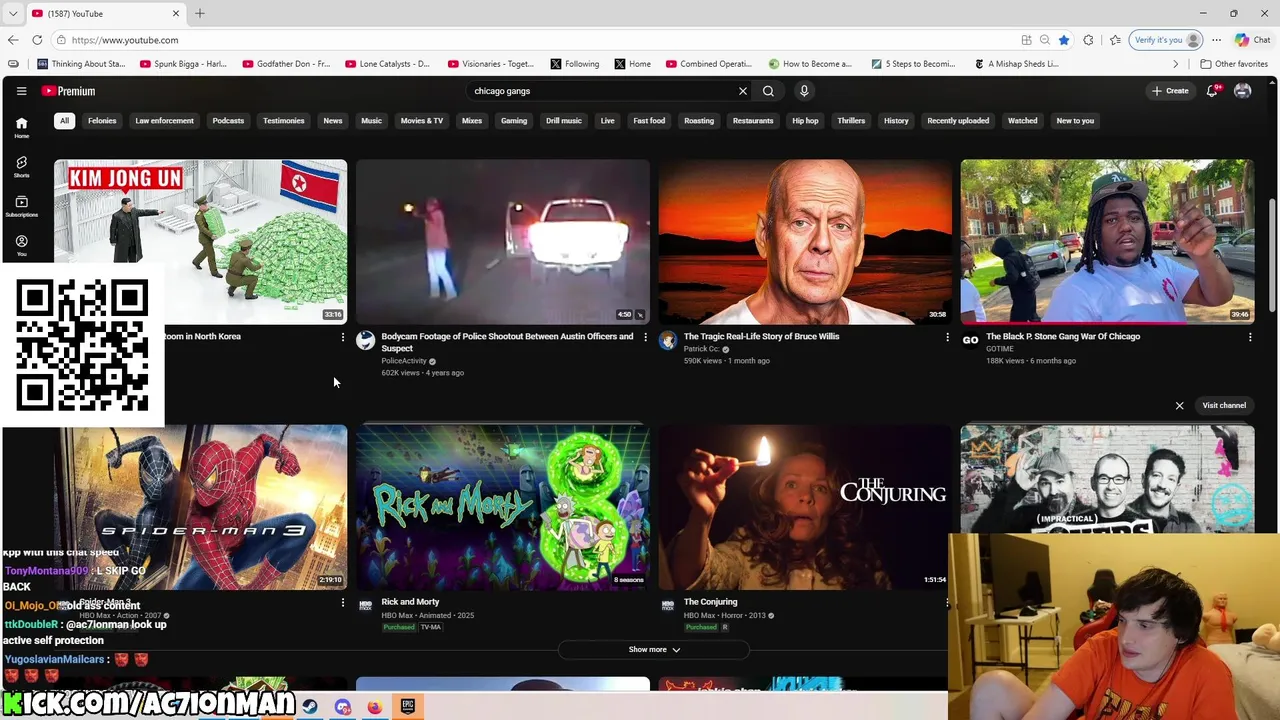Click the favorites star in address bar

tap(1064, 40)
